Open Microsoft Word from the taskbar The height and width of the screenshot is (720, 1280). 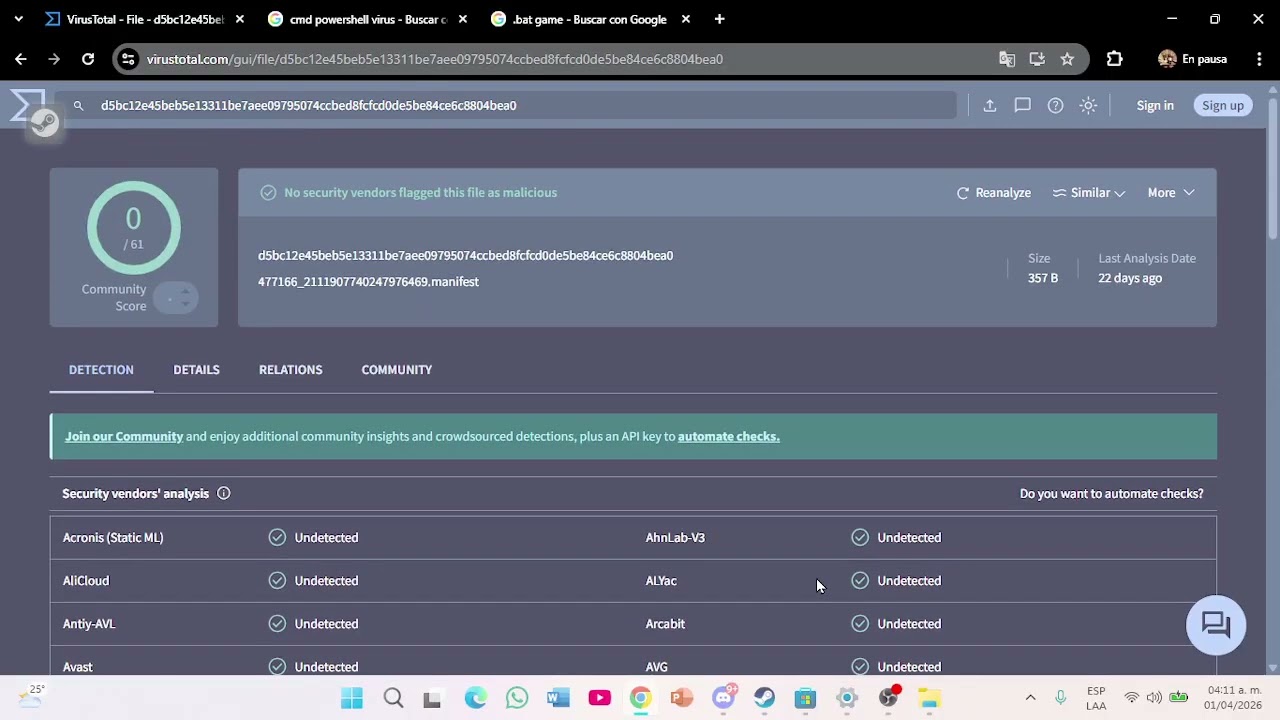pyautogui.click(x=558, y=698)
